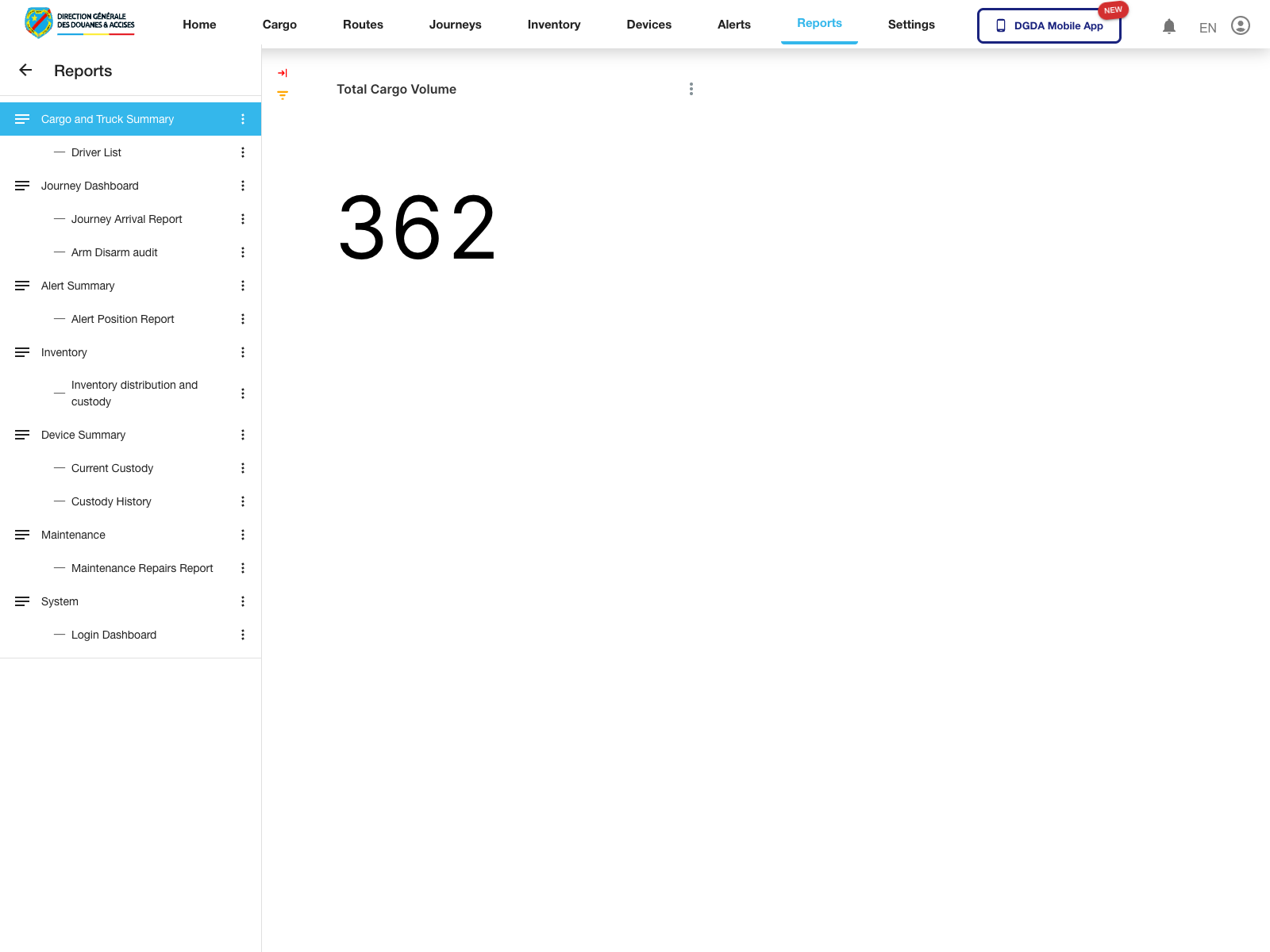The image size is (1270, 952).
Task: Open options menu for Alert Position Report
Action: (243, 319)
